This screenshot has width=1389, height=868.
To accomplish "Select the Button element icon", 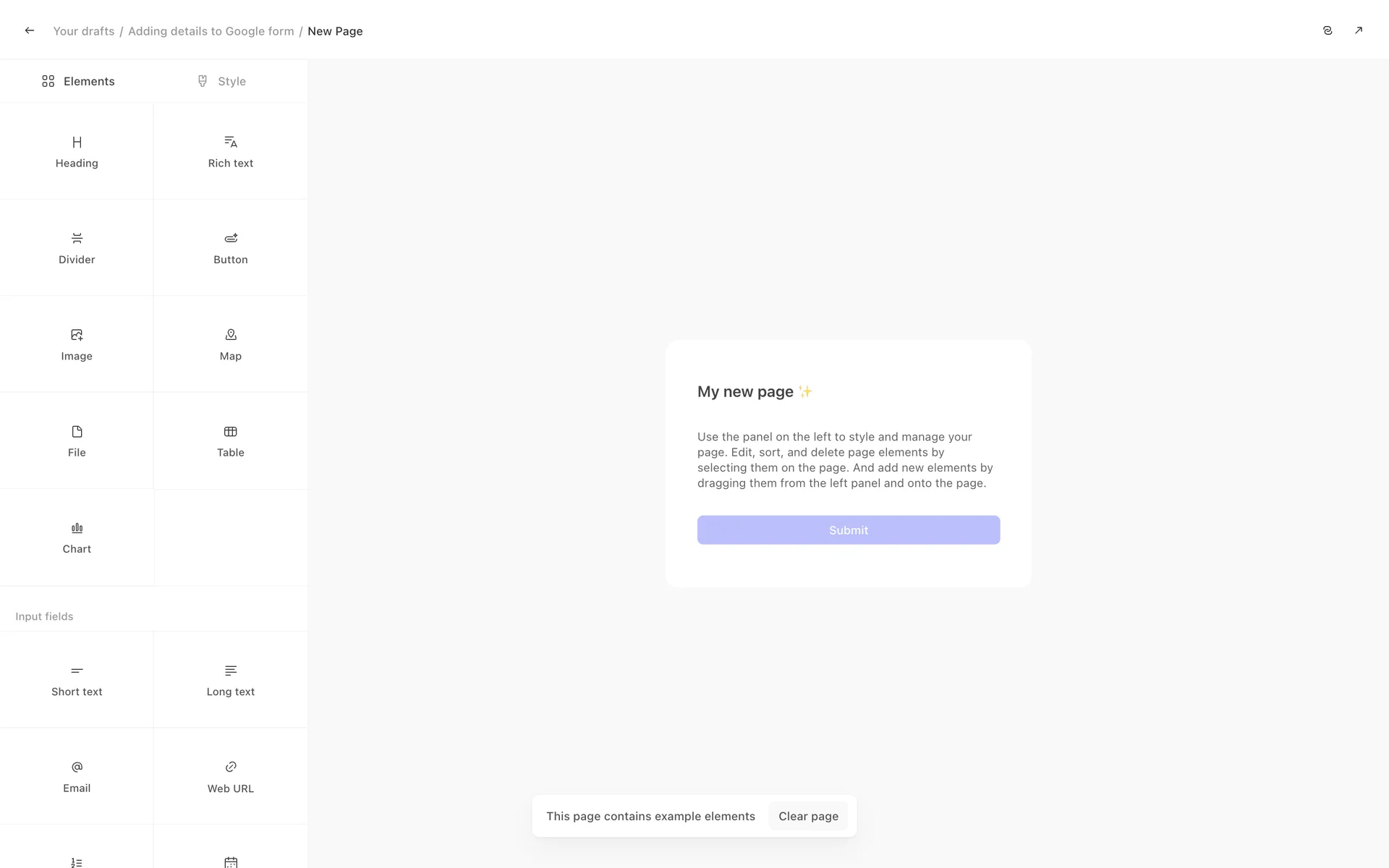I will coord(230,239).
